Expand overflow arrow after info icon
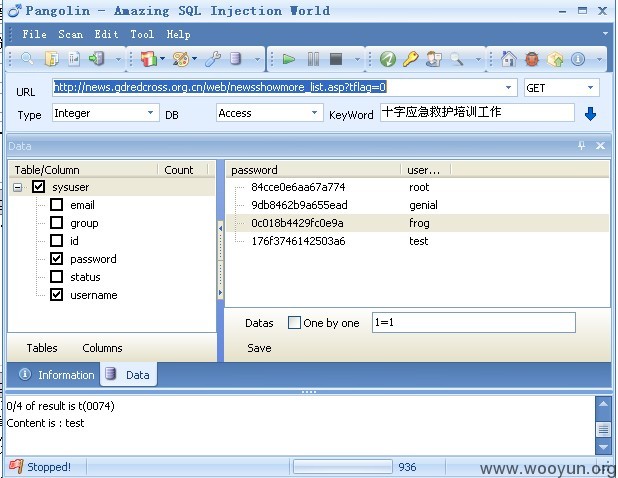This screenshot has width=618, height=478. [599, 60]
